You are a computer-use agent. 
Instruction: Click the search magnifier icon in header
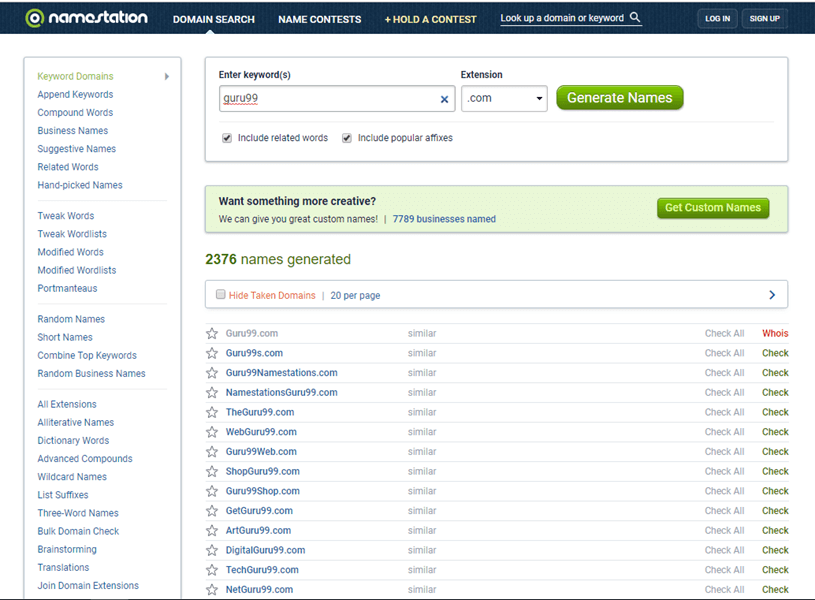coord(635,18)
